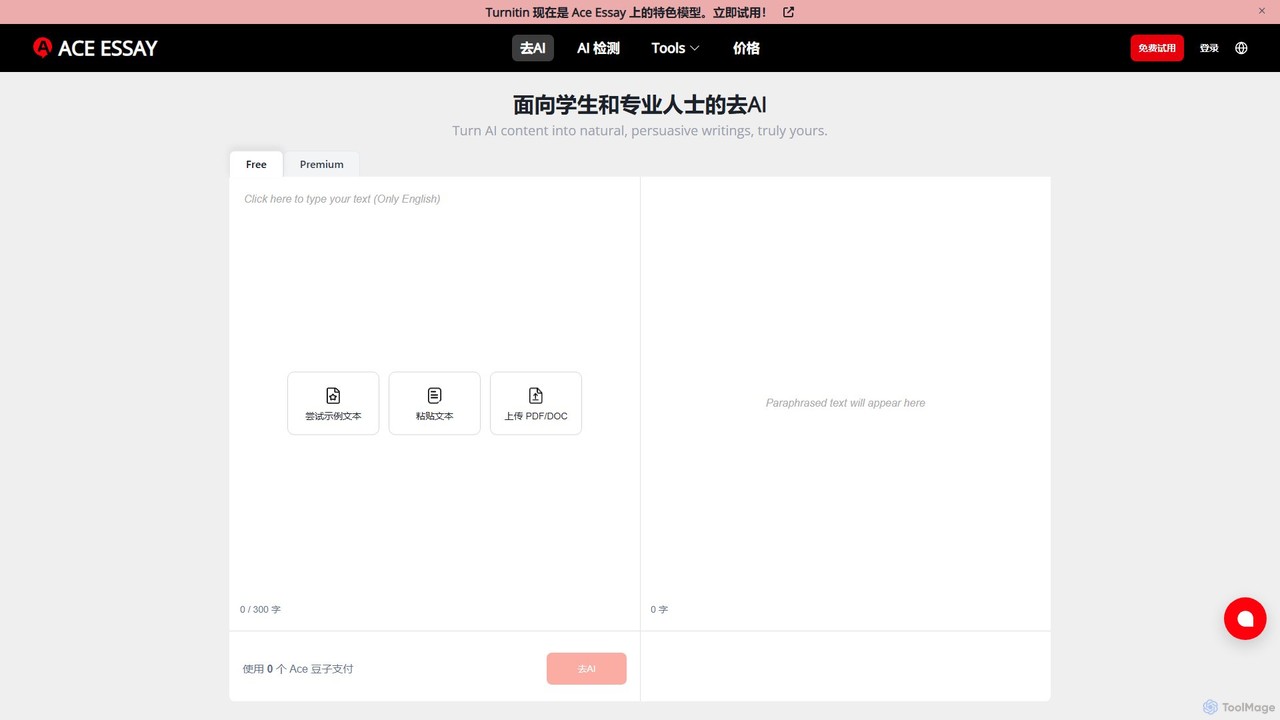Dismiss the Turnitin announcement banner
Screen dimensions: 1280x720
click(1261, 11)
